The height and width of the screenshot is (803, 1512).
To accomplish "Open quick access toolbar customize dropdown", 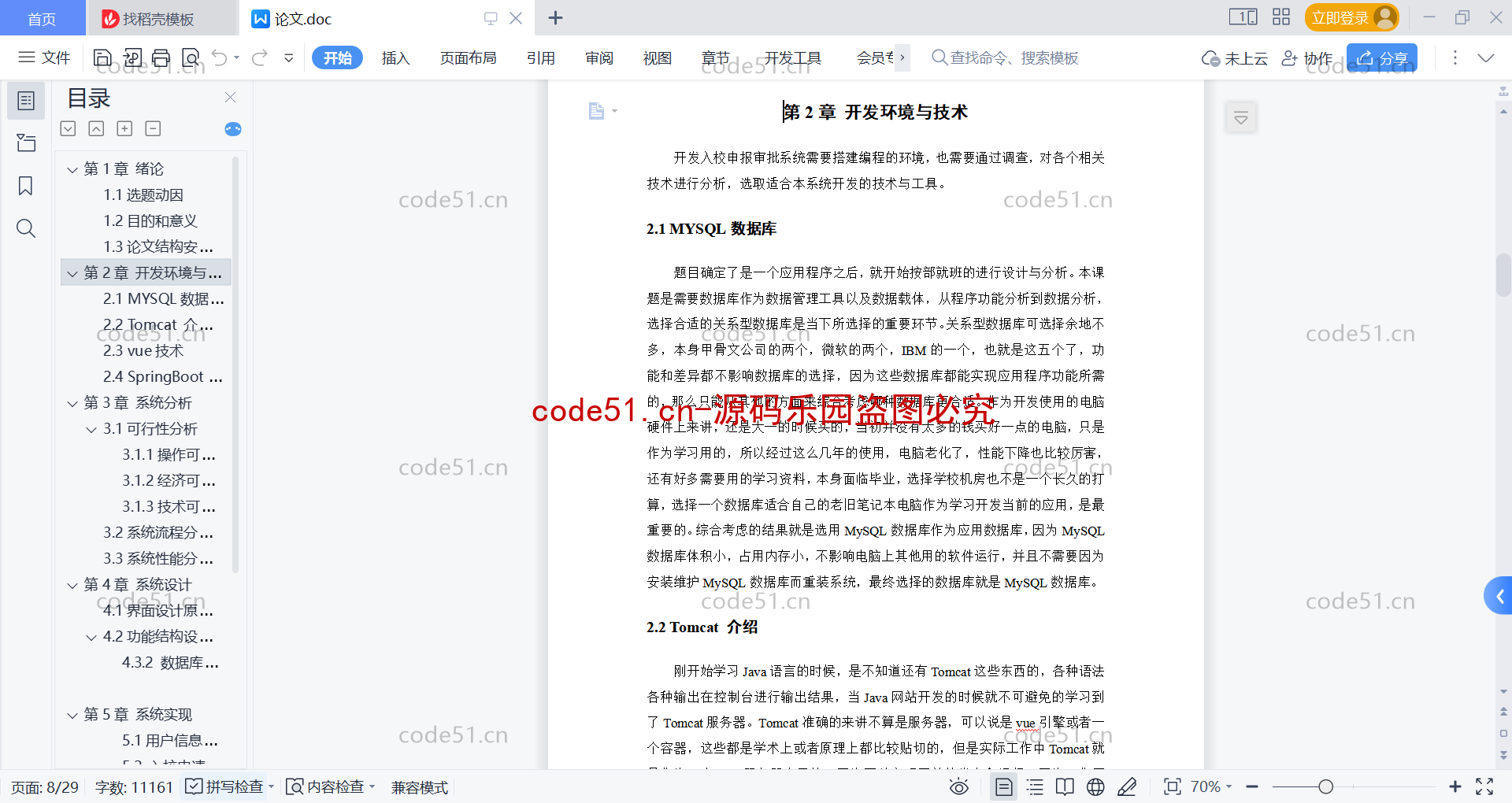I will tap(289, 57).
